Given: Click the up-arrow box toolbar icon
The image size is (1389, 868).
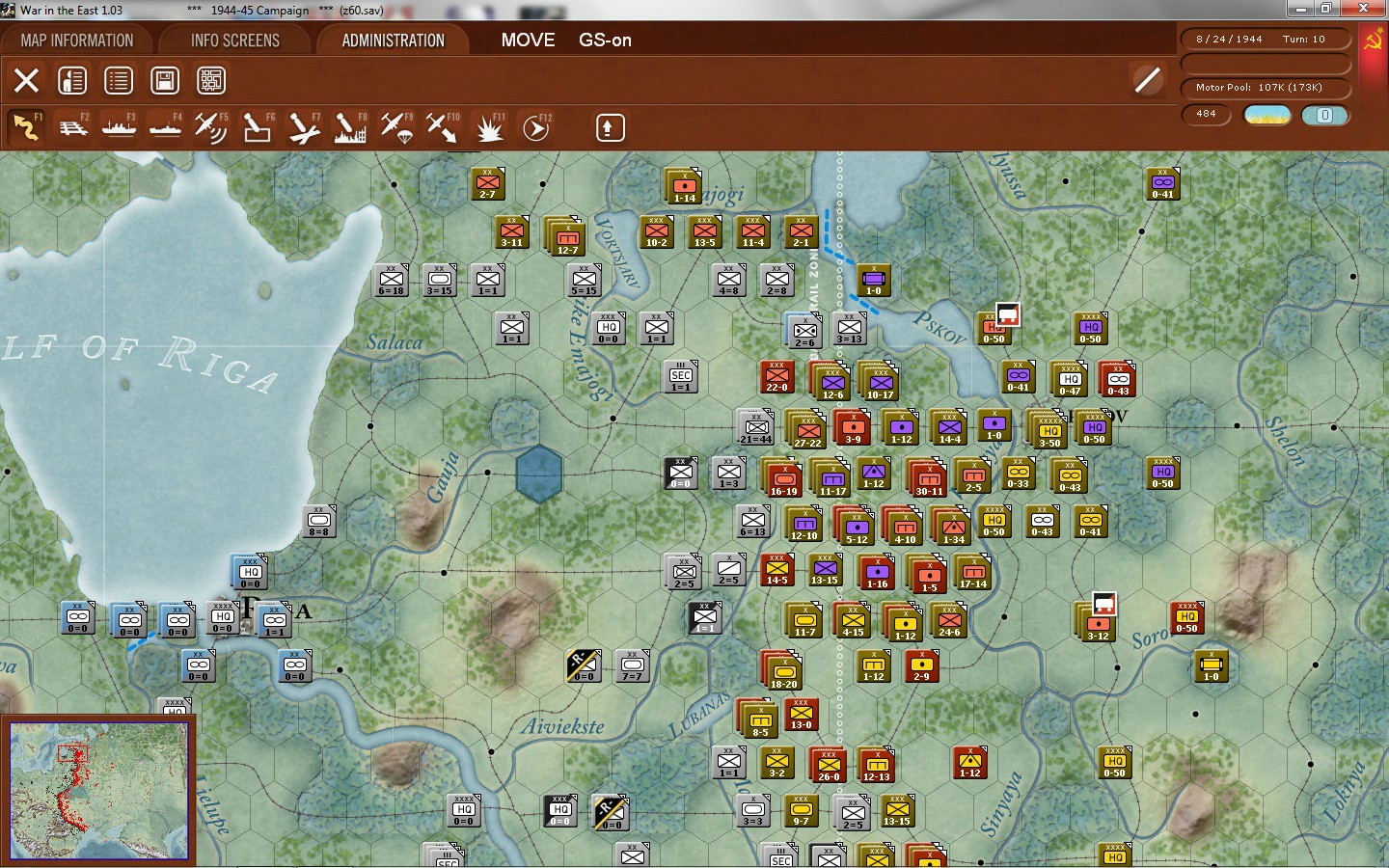Looking at the screenshot, I should pyautogui.click(x=610, y=127).
